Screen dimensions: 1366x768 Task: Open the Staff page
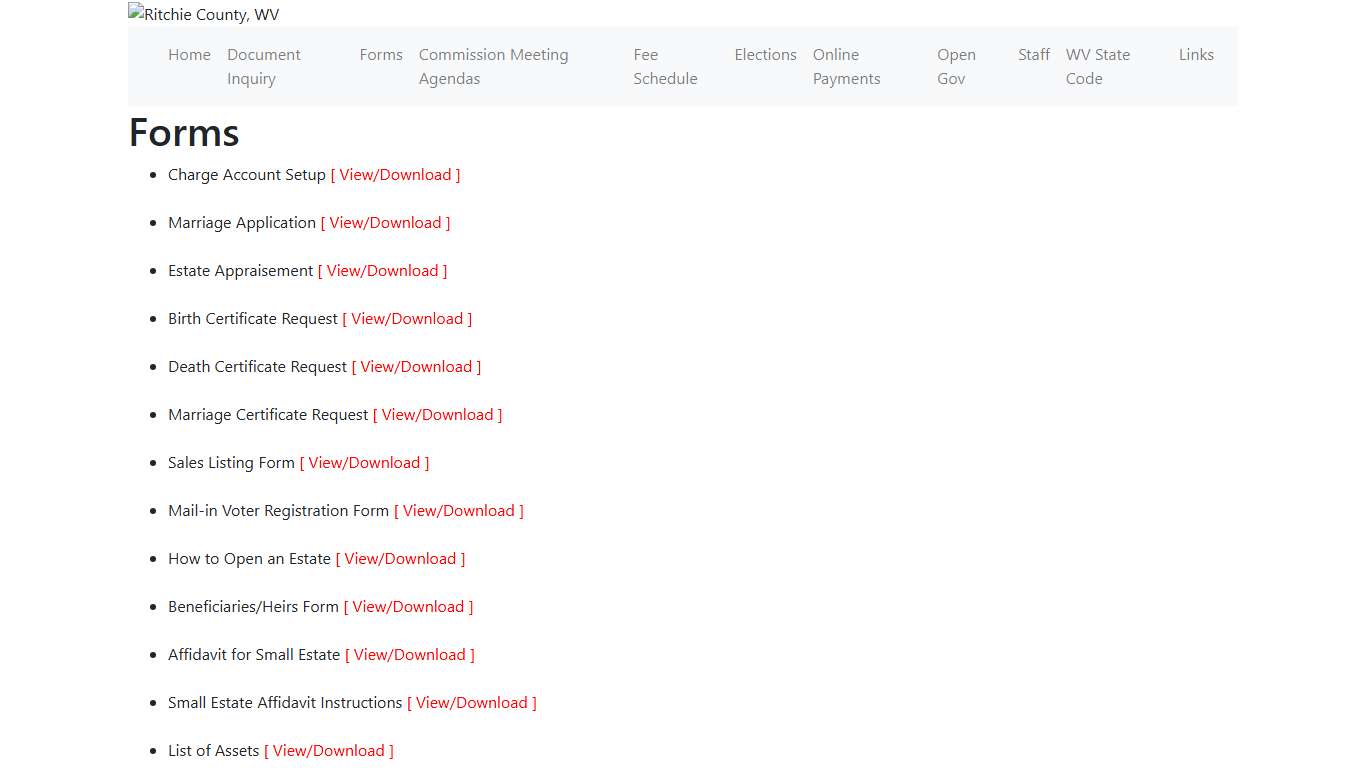click(x=1034, y=55)
